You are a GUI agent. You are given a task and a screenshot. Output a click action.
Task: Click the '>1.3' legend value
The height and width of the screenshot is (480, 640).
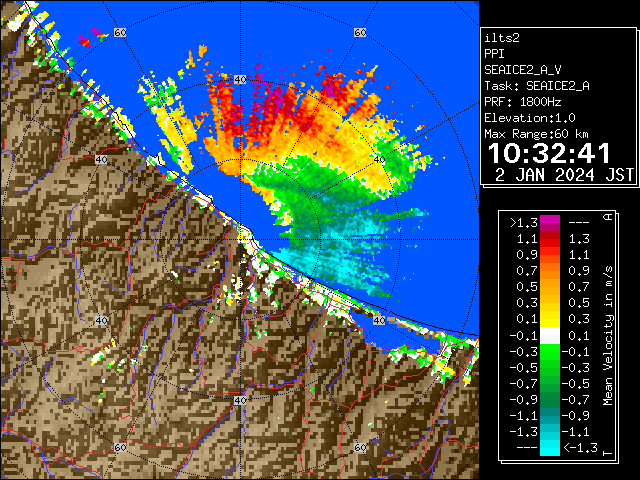tap(523, 222)
